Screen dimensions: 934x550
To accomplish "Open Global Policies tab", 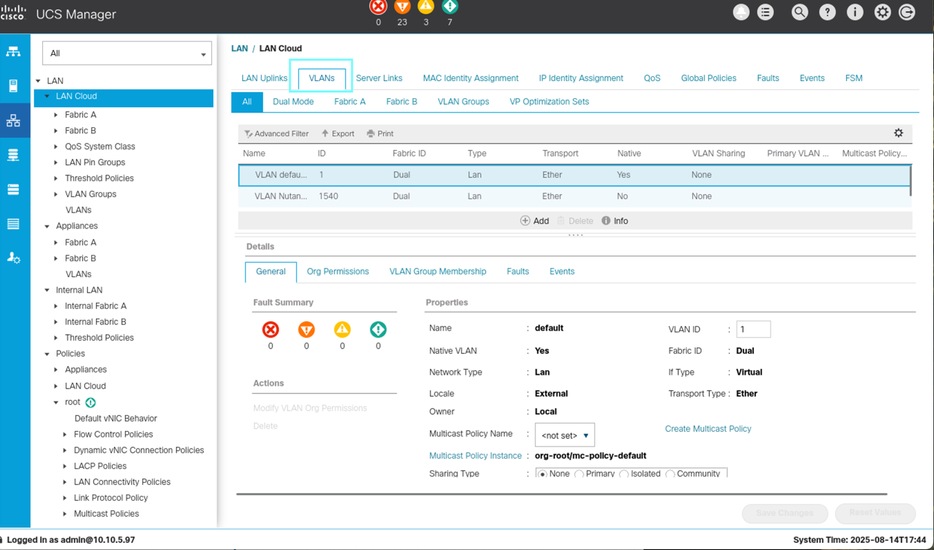I will pos(708,78).
